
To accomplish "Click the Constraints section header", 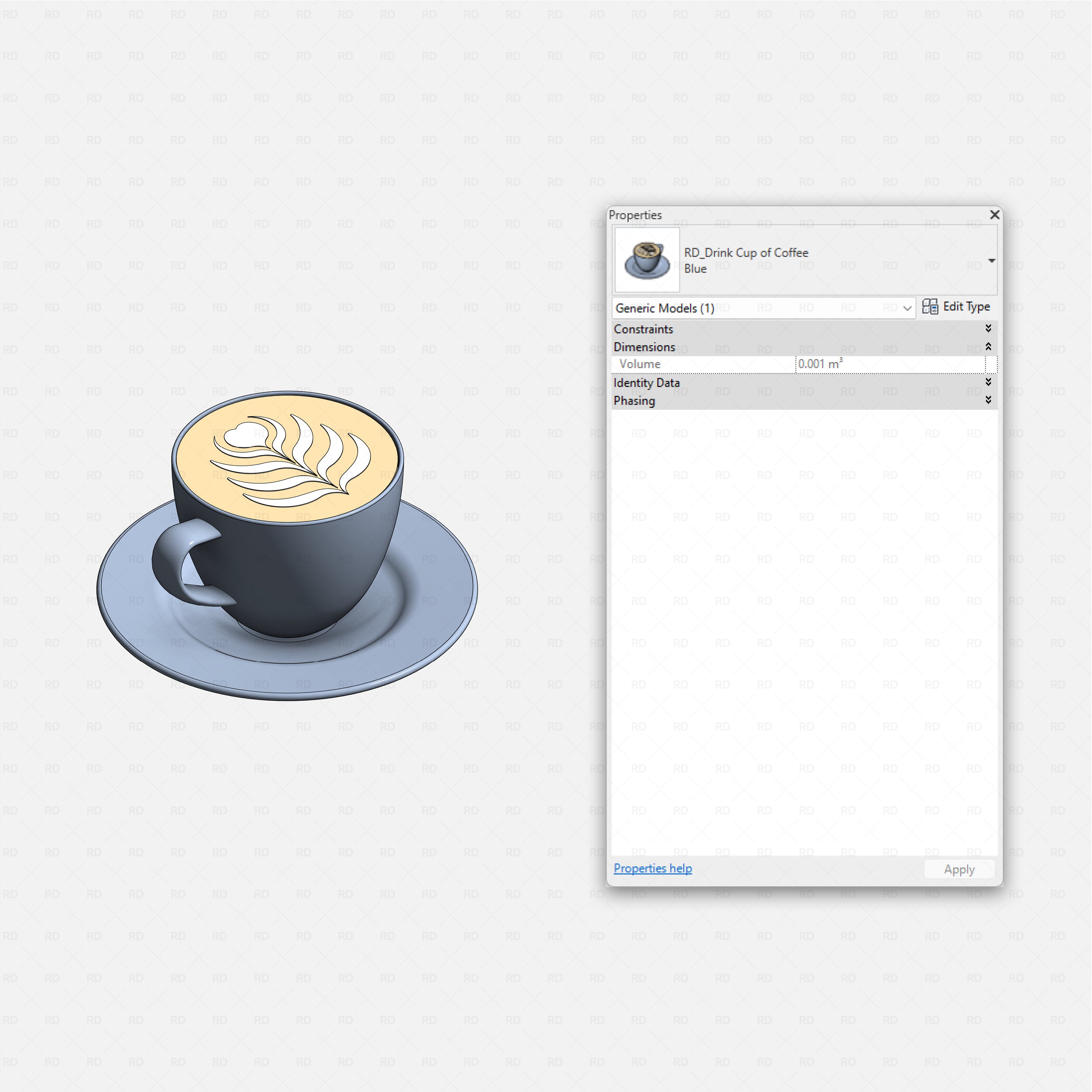I will pos(643,328).
